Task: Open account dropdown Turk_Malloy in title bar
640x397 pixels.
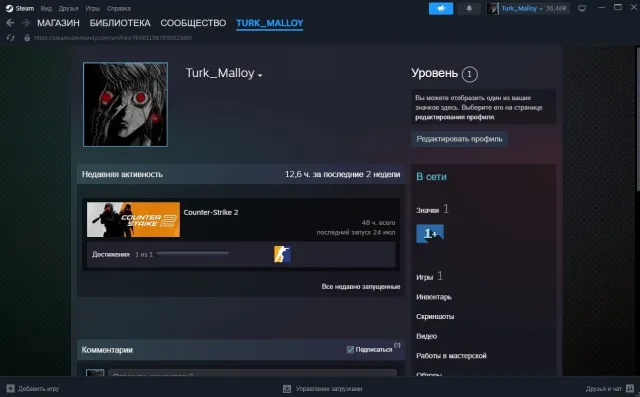Action: [x=522, y=8]
